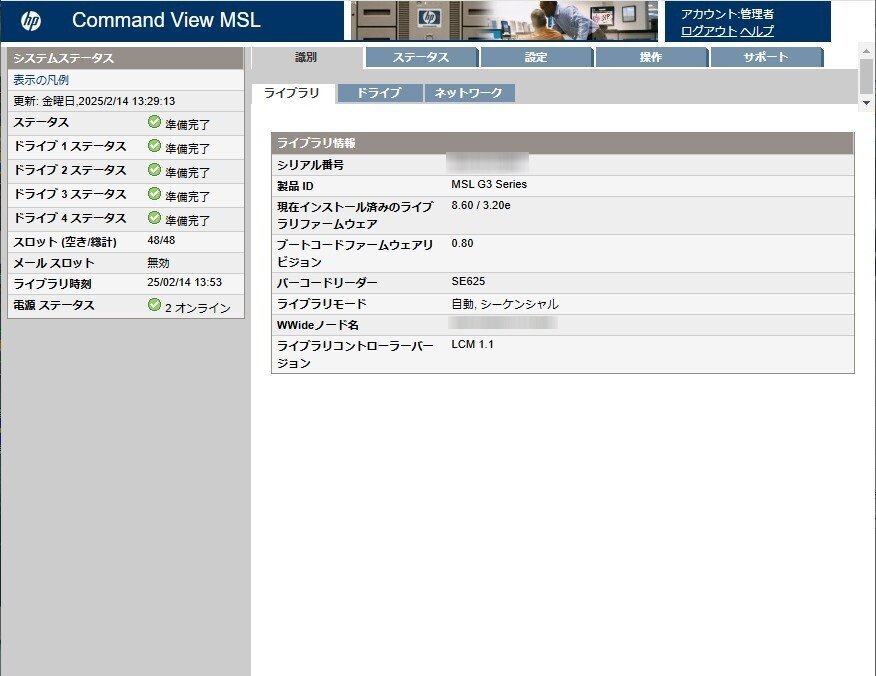The width and height of the screenshot is (876, 676).
Task: Click green check icon for ドライブ 2 ステータス
Action: [x=154, y=170]
